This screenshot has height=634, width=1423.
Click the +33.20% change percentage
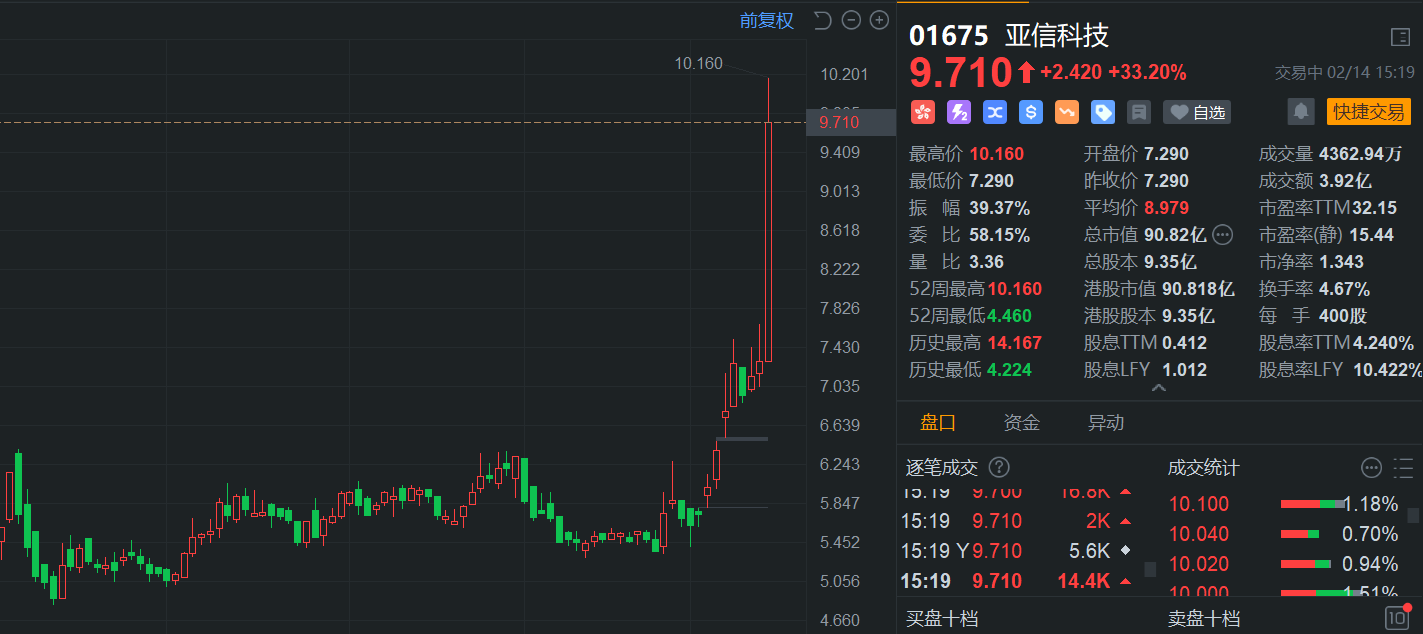click(1147, 72)
